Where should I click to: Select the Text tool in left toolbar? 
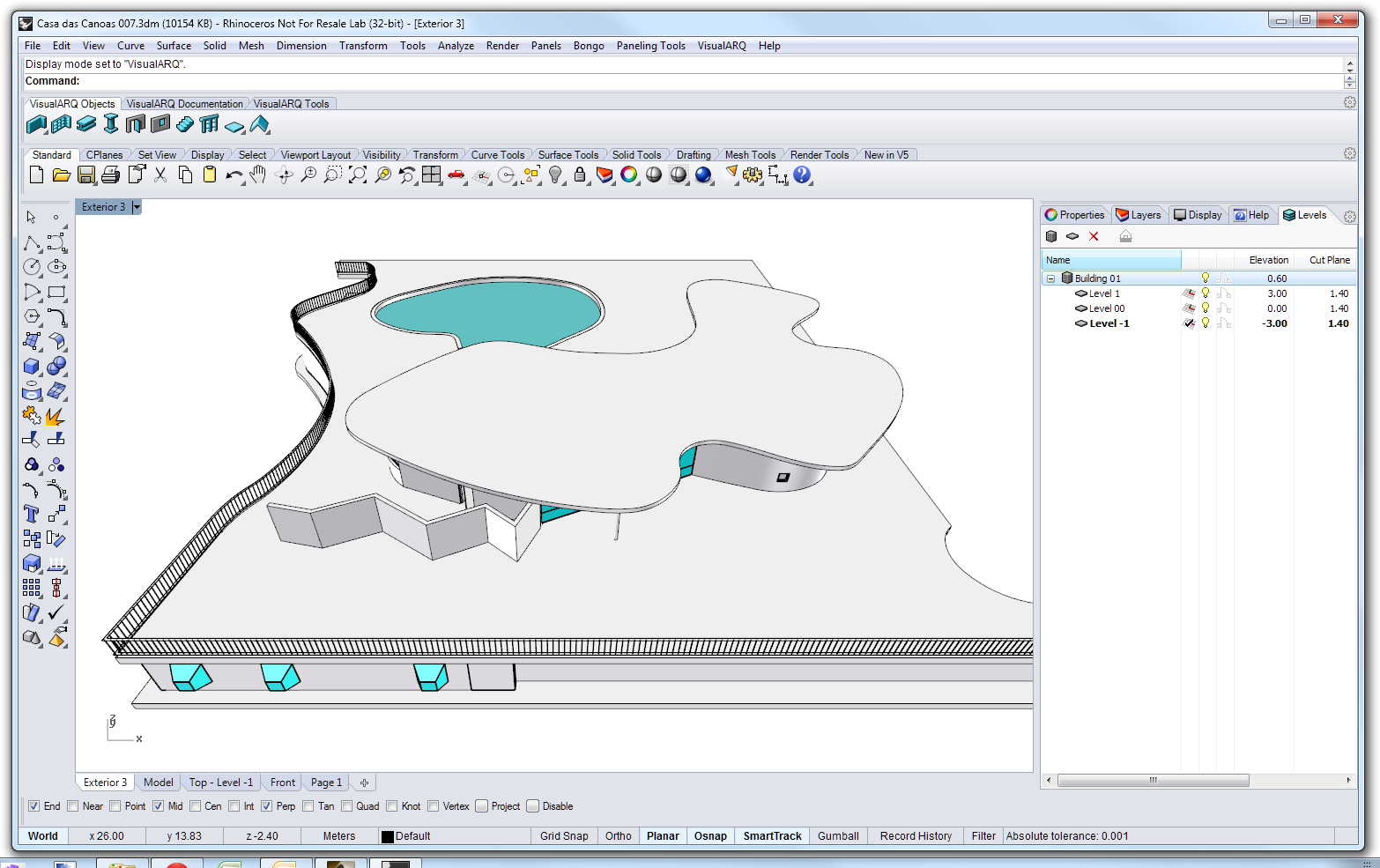[32, 514]
